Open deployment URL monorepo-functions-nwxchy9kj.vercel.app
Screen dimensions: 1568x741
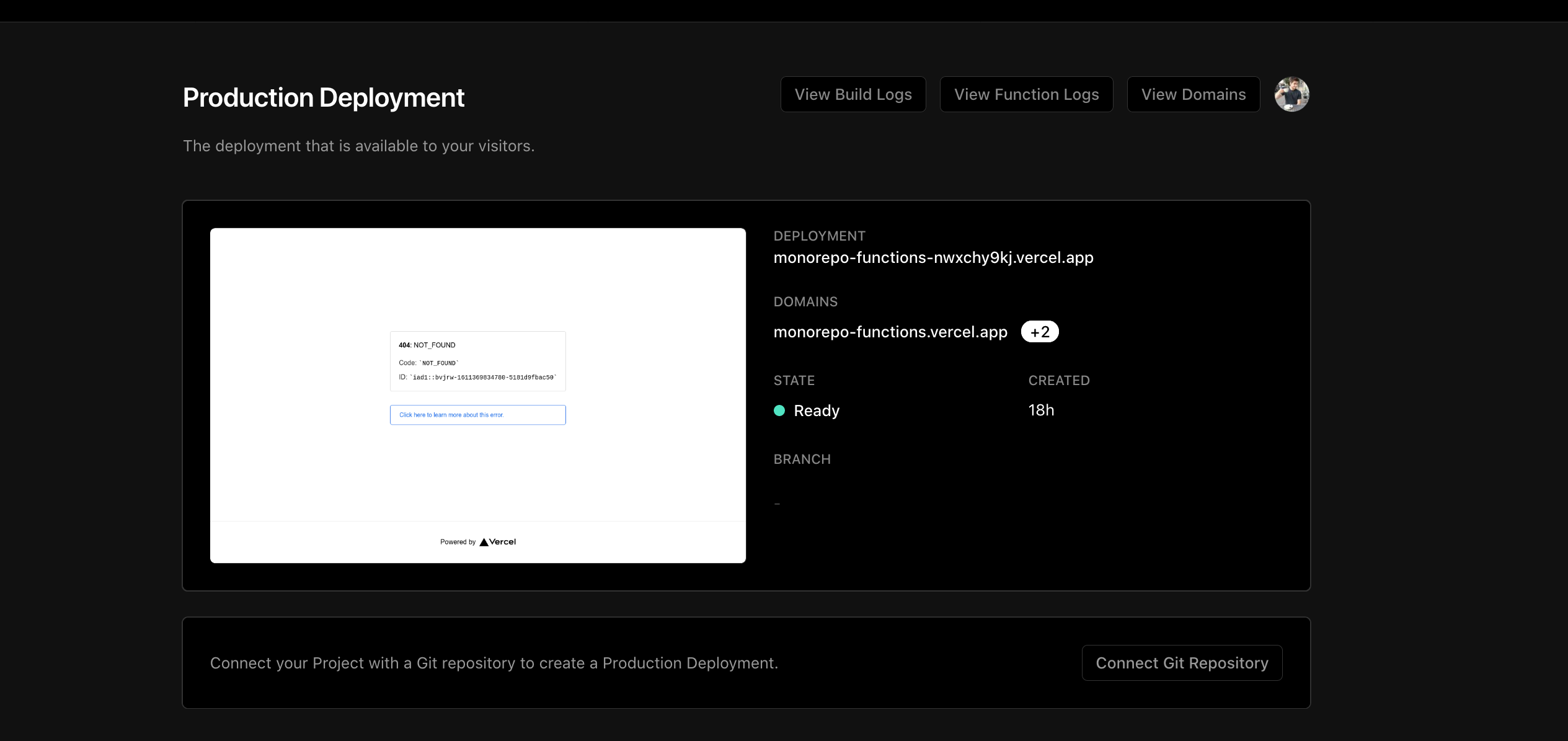coord(933,257)
